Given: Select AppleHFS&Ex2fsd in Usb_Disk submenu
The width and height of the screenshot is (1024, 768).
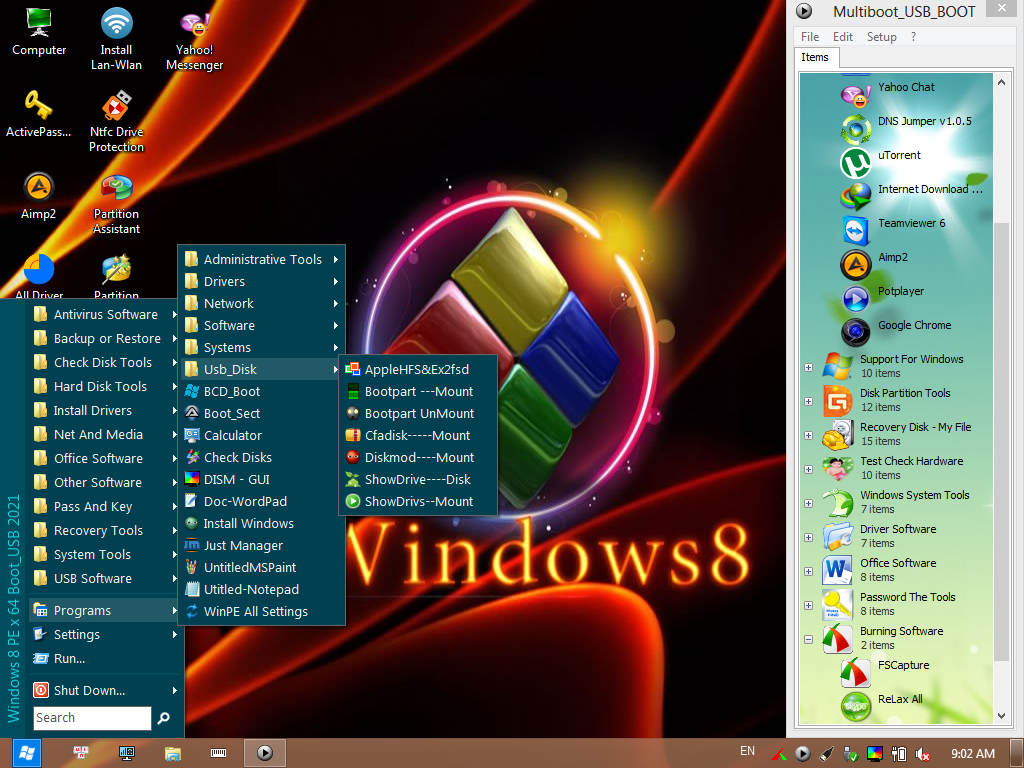Looking at the screenshot, I should pos(418,369).
